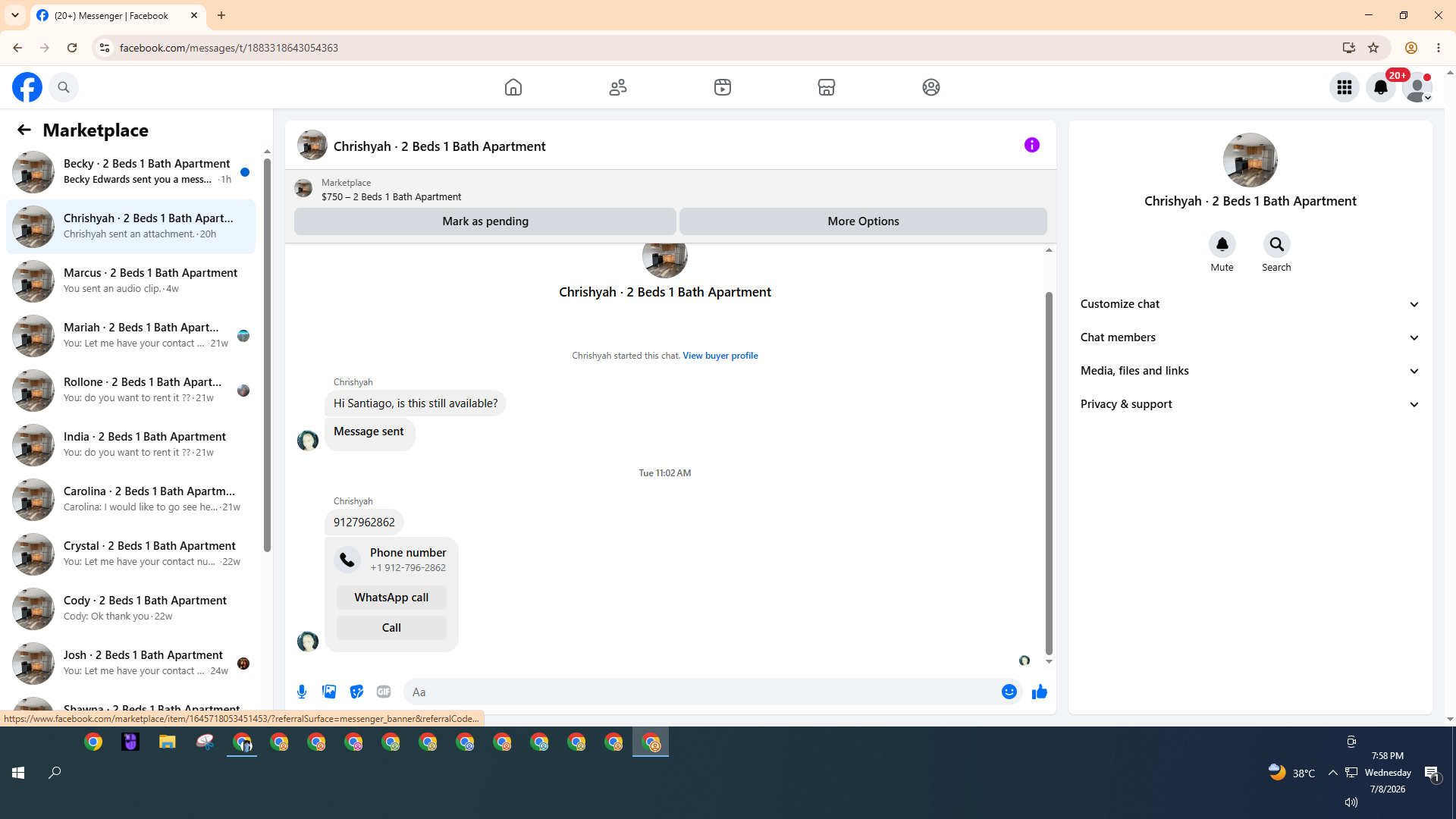Open the emoji picker

[x=1009, y=692]
